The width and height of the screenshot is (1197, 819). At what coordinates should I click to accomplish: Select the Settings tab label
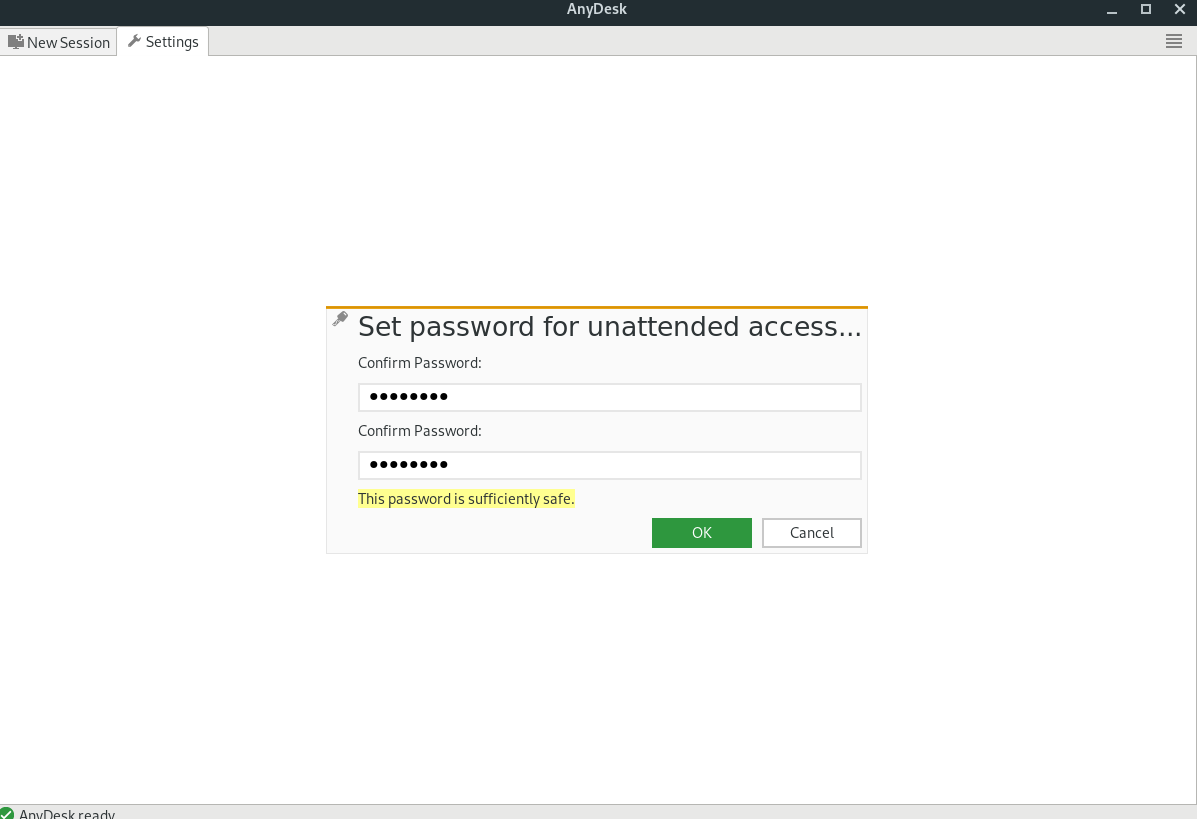172,42
